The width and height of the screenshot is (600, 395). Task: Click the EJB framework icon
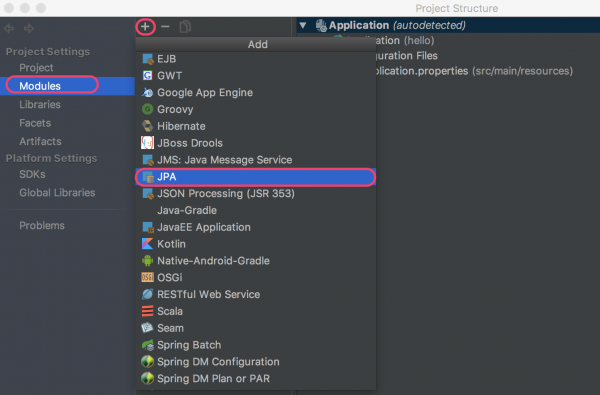(x=148, y=59)
